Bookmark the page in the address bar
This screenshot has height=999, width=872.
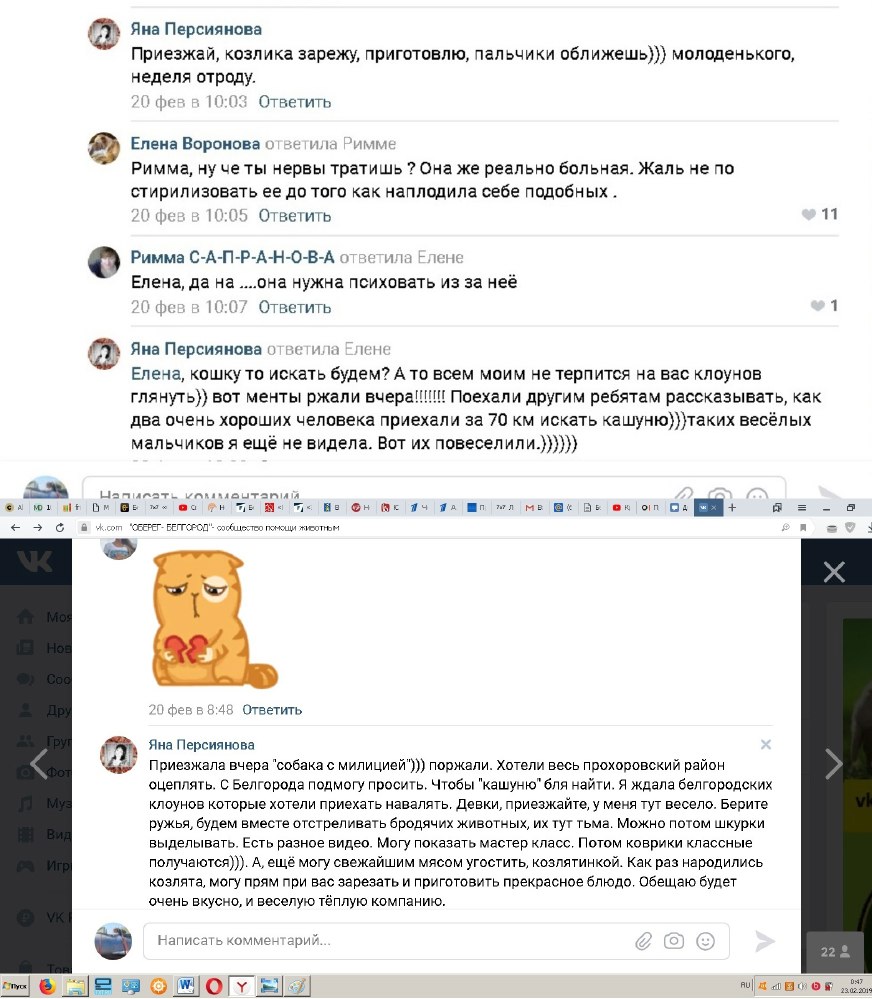[803, 528]
